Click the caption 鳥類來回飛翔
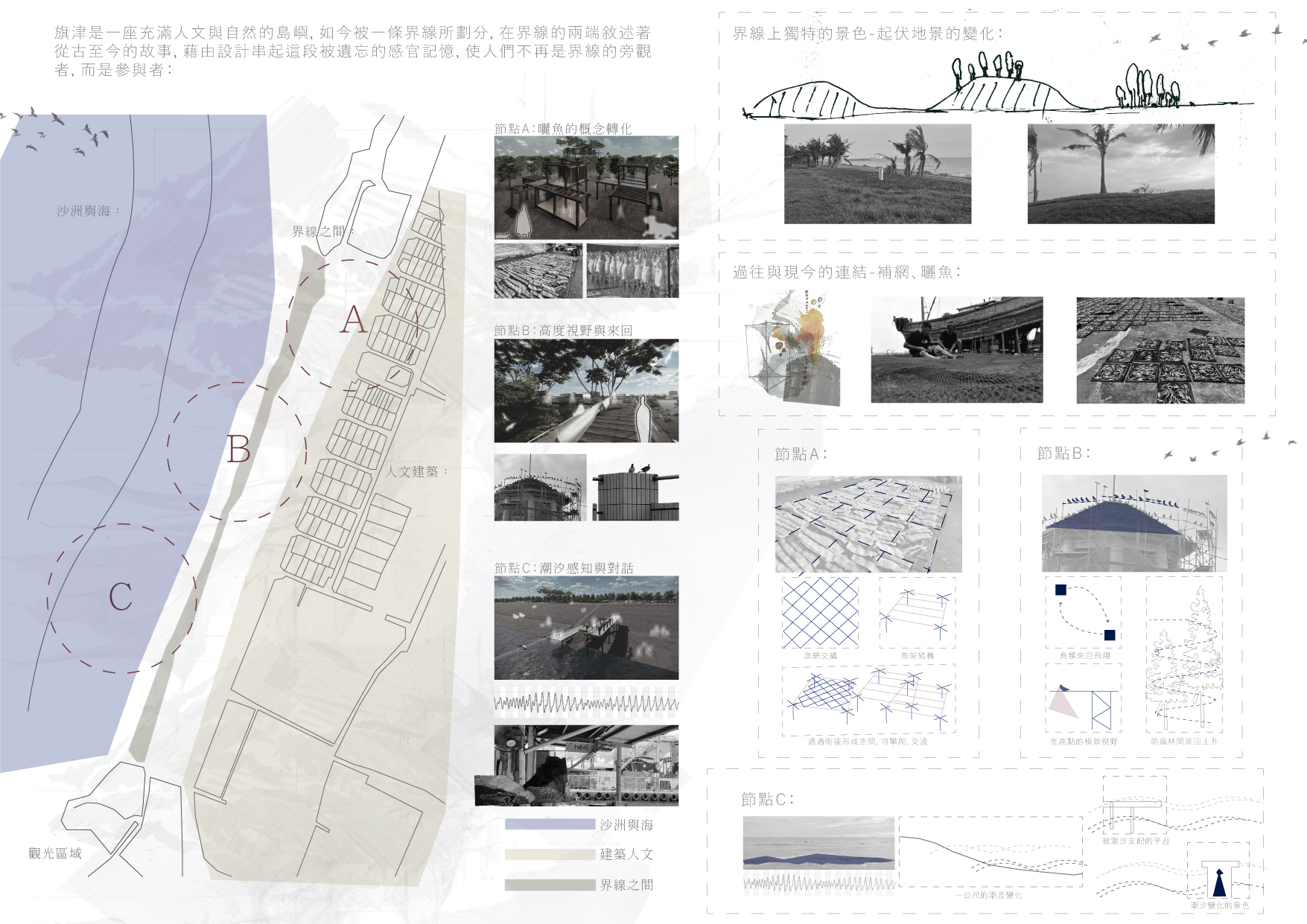 (x=1085, y=656)
